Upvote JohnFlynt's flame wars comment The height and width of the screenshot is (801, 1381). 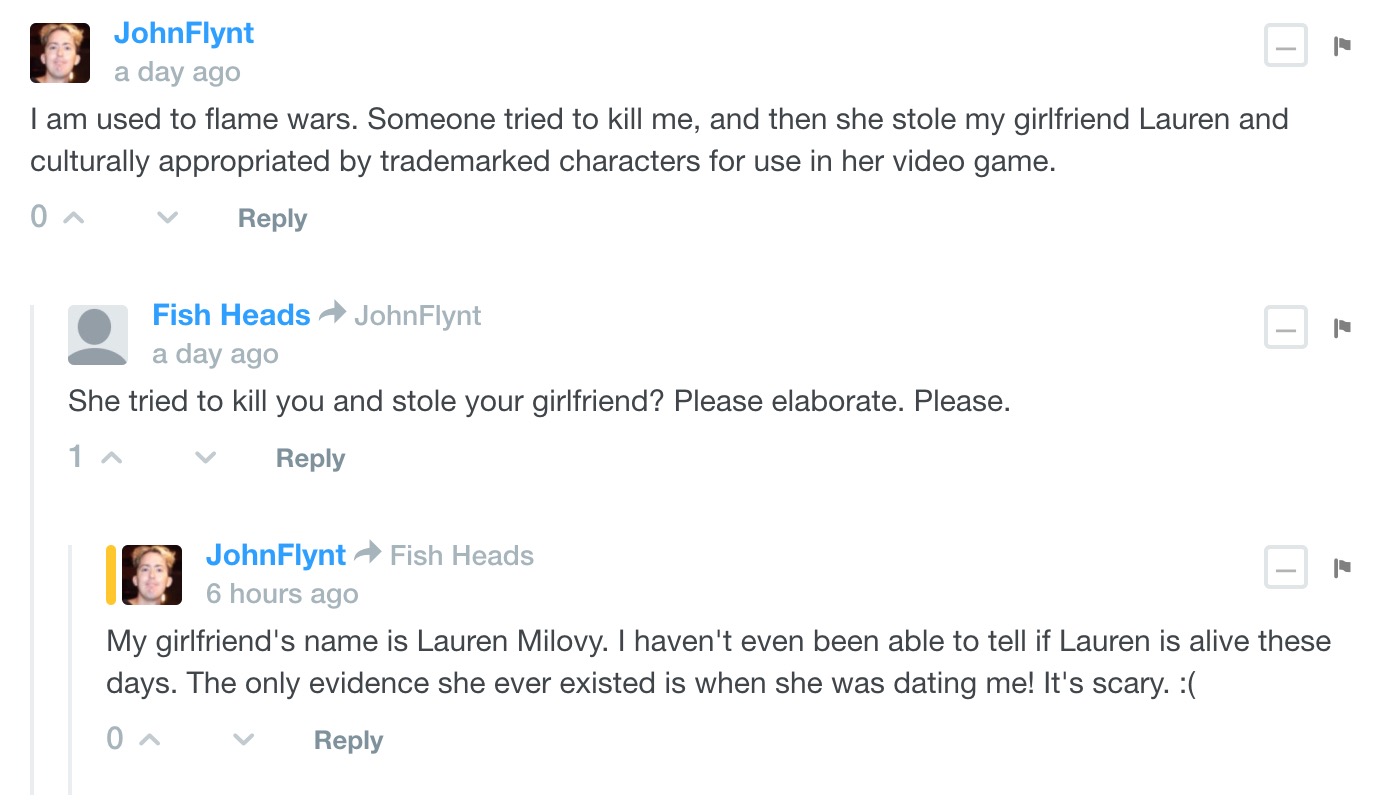(74, 217)
